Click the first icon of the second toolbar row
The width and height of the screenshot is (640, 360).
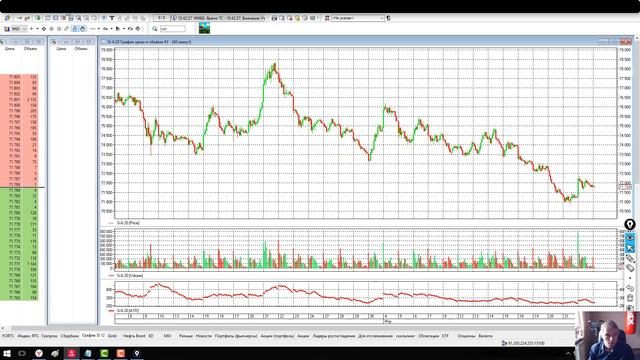(x=7, y=29)
